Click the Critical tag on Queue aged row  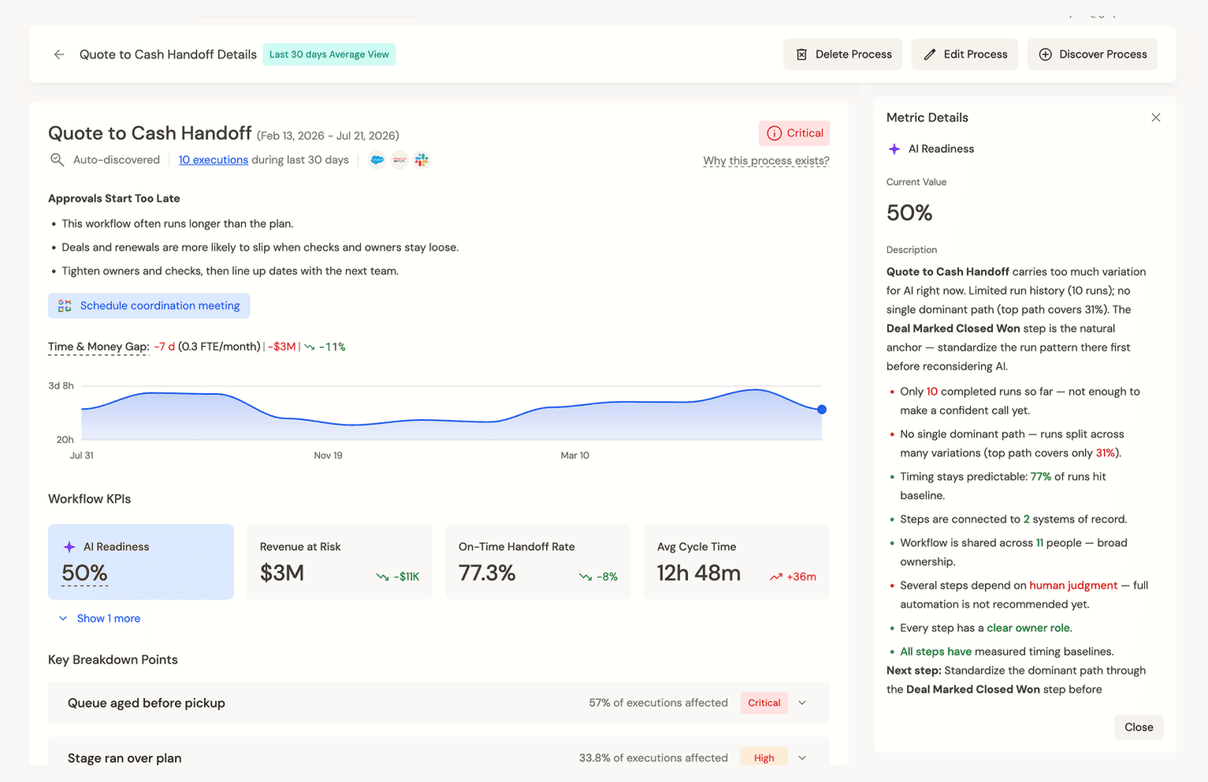click(x=764, y=703)
